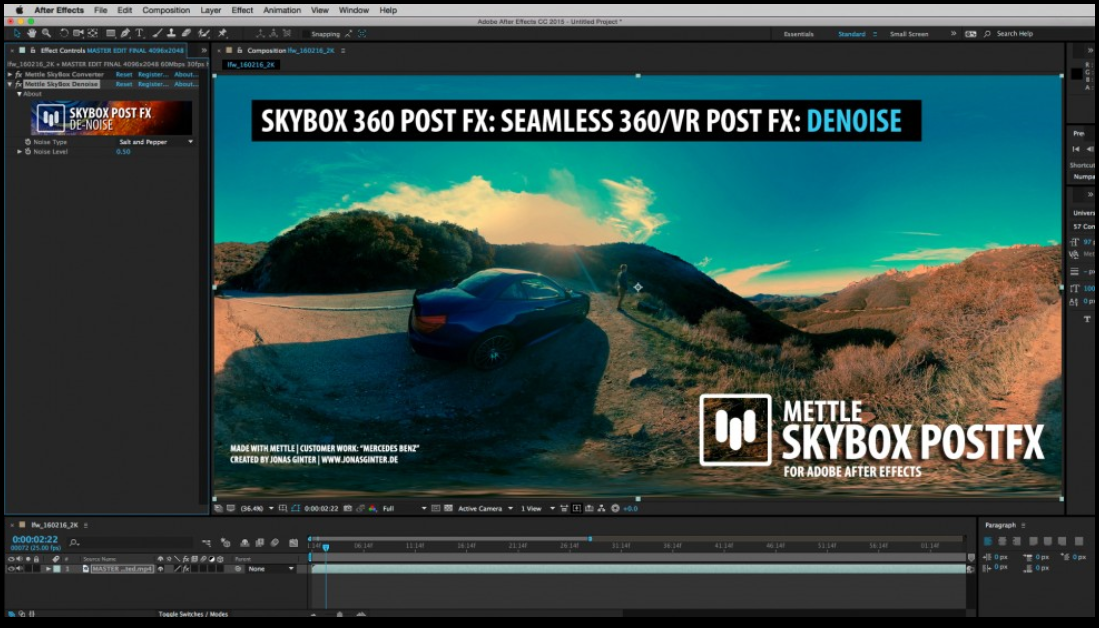The height and width of the screenshot is (628, 1099).
Task: Click the Noise Level value 0.50
Action: 123,151
